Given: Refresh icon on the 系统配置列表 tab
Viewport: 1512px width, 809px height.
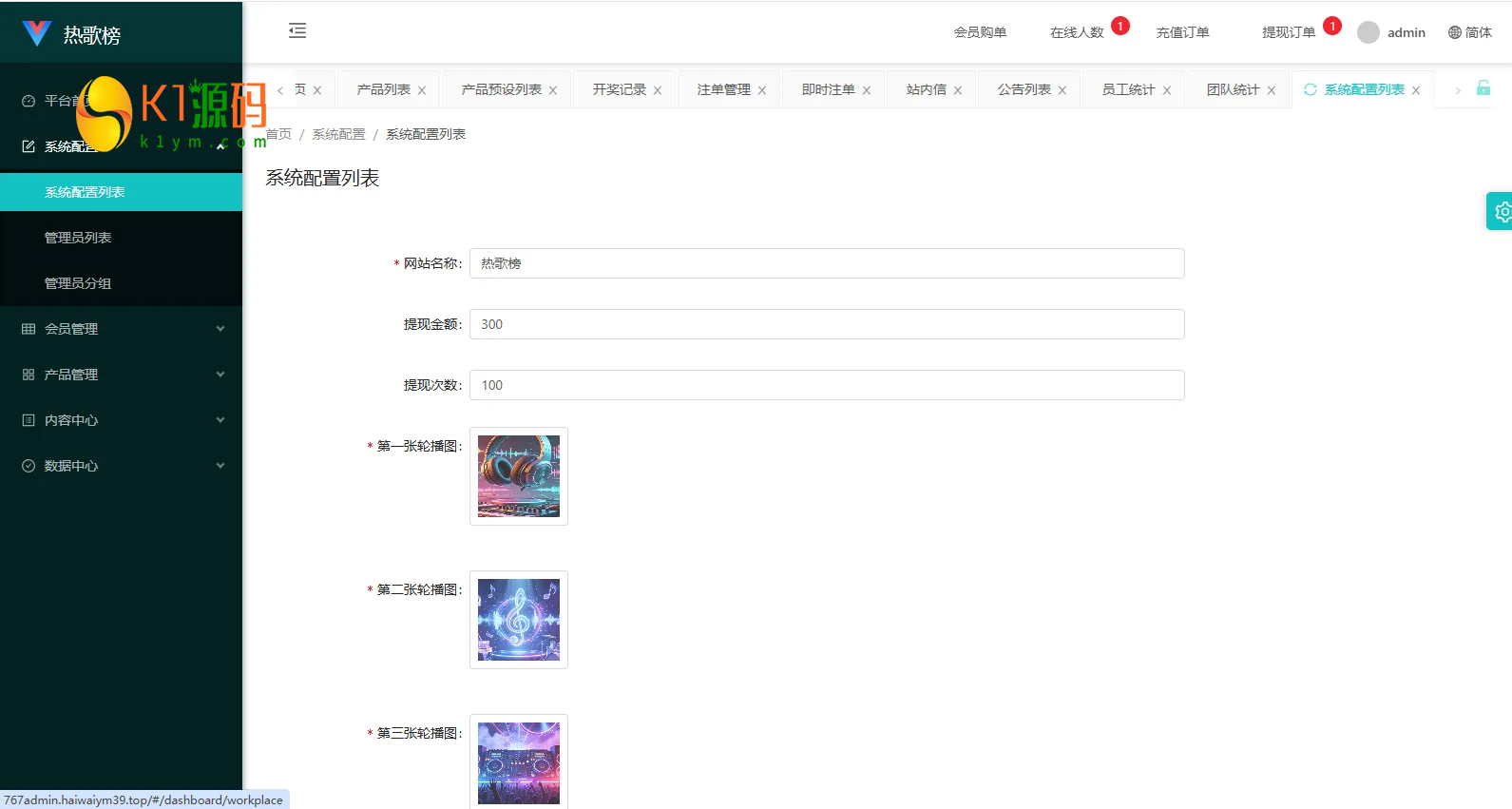Looking at the screenshot, I should coord(1311,89).
